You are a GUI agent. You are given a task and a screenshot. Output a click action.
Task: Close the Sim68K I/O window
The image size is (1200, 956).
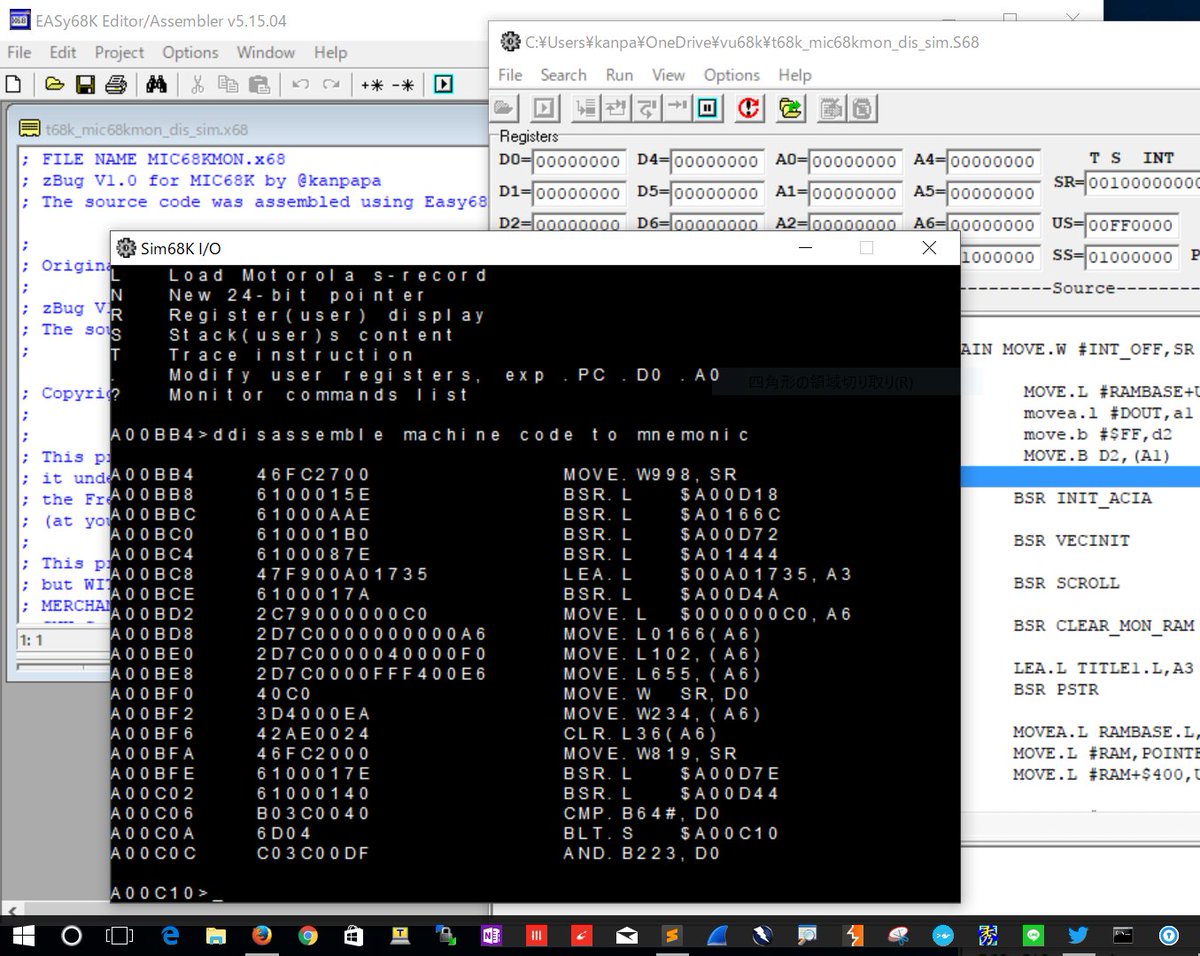point(929,248)
